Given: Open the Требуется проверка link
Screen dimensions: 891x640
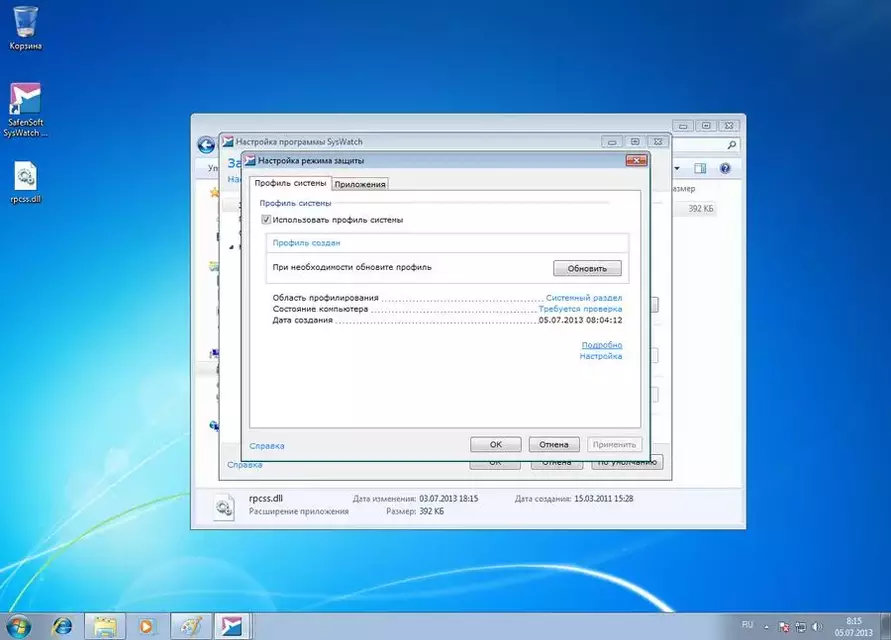Looking at the screenshot, I should point(580,309).
